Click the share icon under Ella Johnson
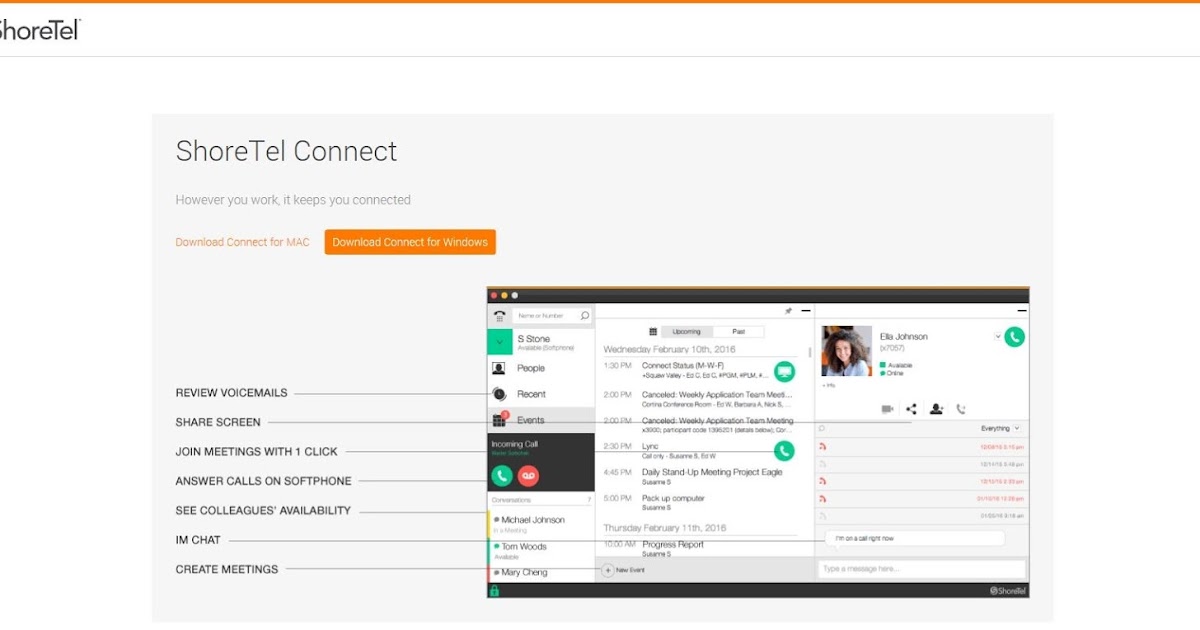The image size is (1200, 630). [911, 408]
